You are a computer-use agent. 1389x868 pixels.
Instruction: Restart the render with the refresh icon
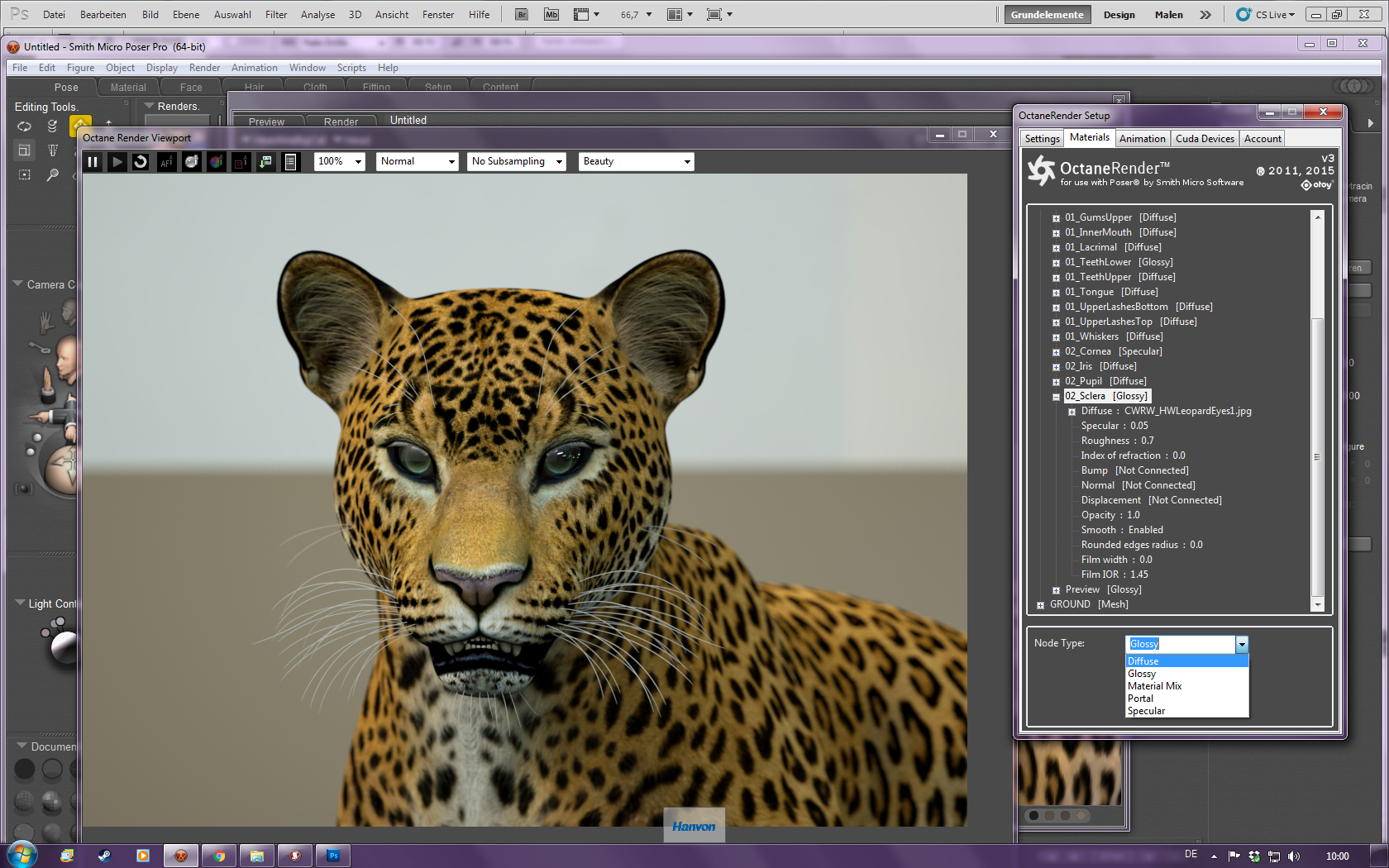click(x=141, y=162)
